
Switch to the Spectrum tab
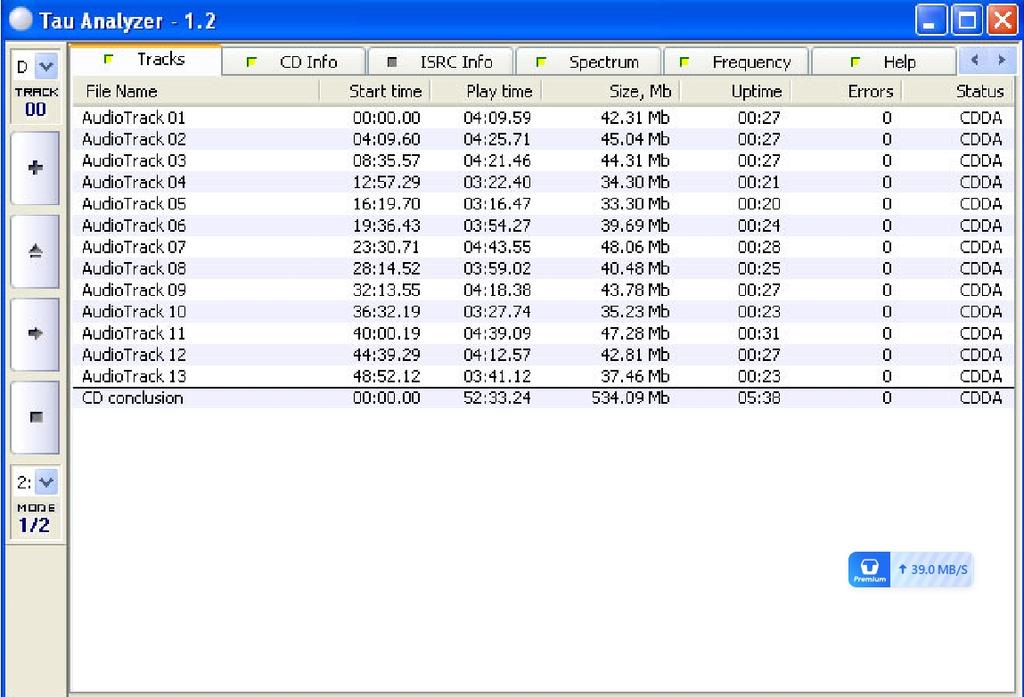click(x=588, y=62)
